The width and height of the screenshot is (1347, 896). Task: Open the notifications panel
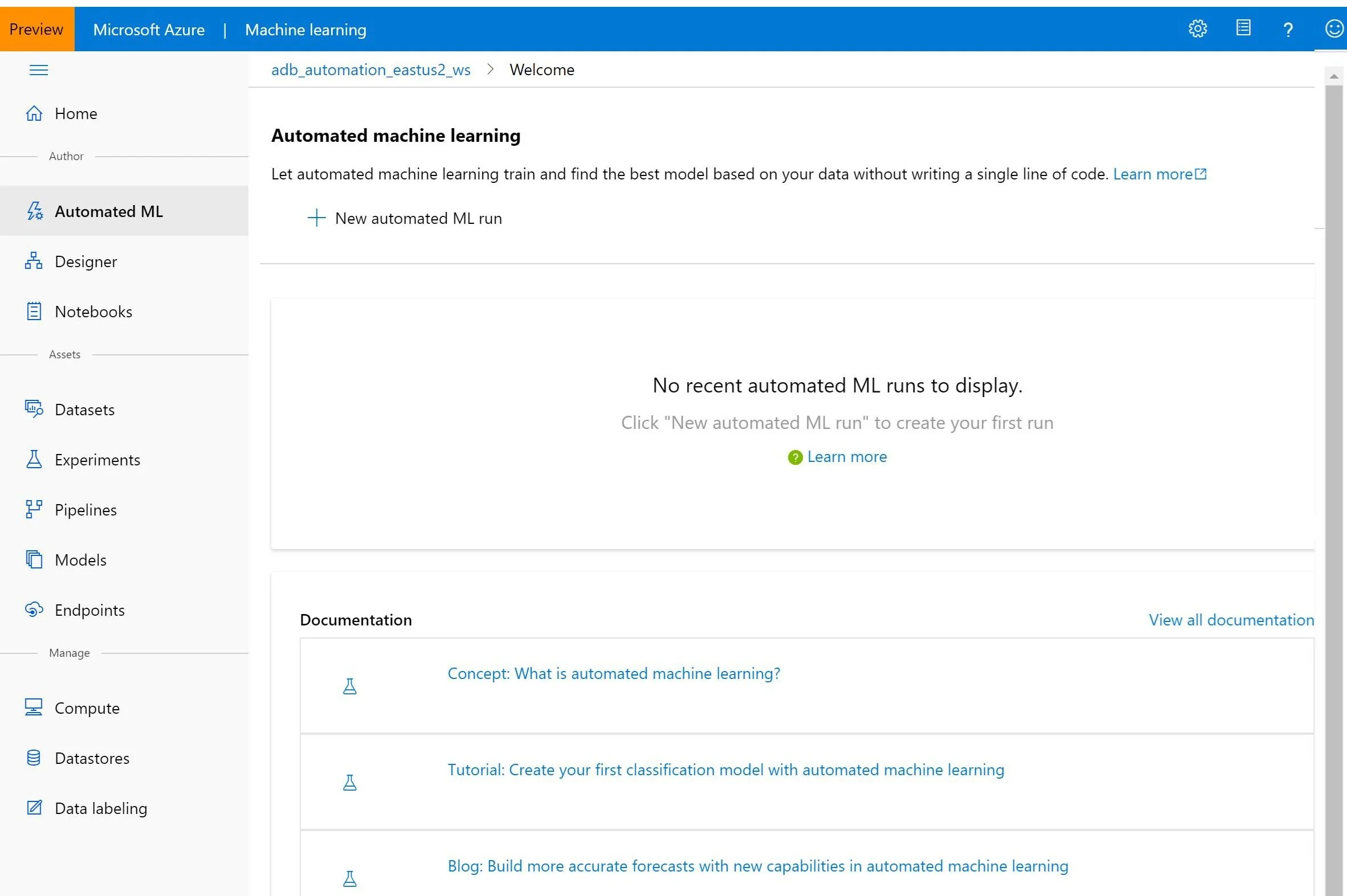pyautogui.click(x=1243, y=28)
